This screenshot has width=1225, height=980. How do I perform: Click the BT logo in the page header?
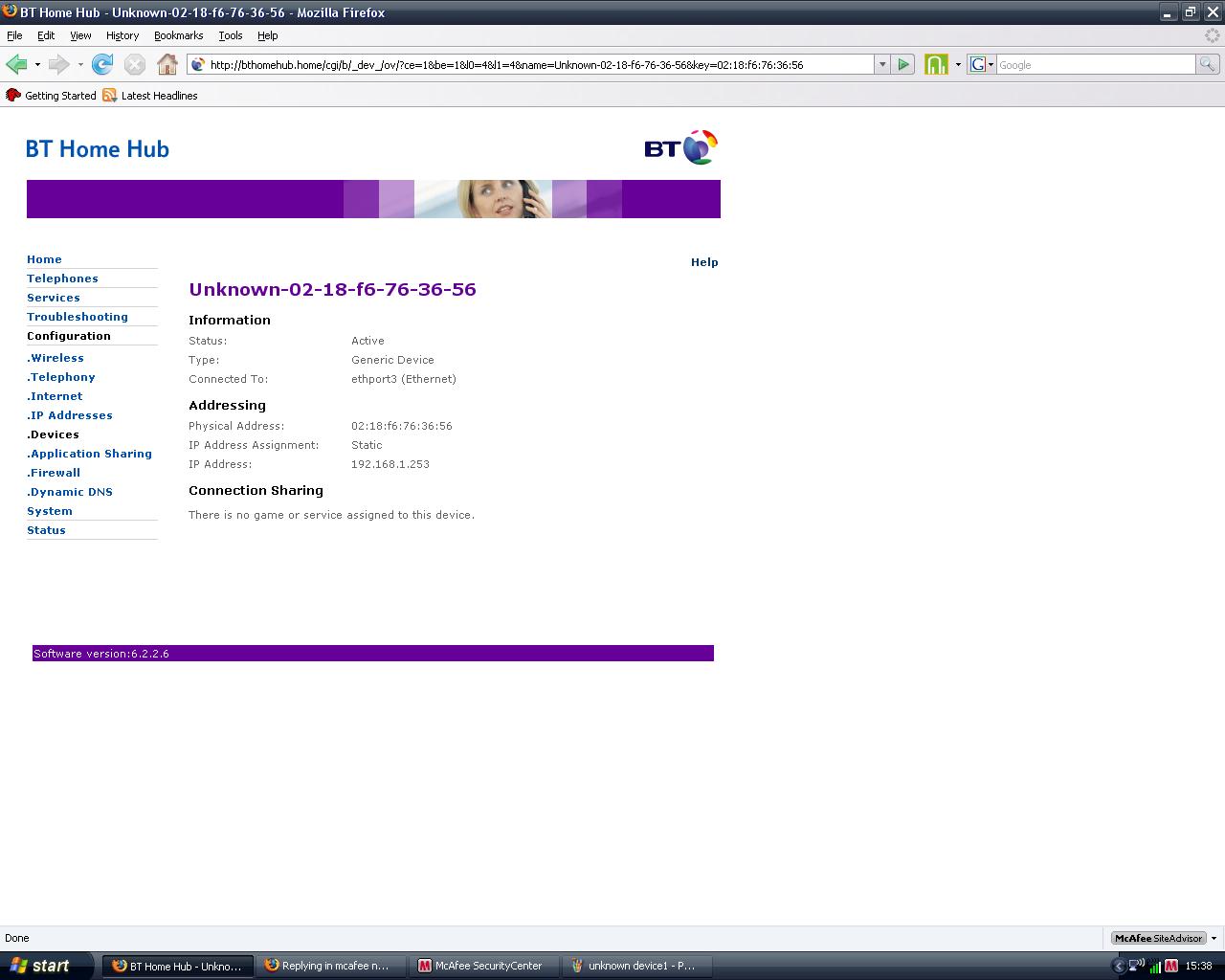click(680, 147)
